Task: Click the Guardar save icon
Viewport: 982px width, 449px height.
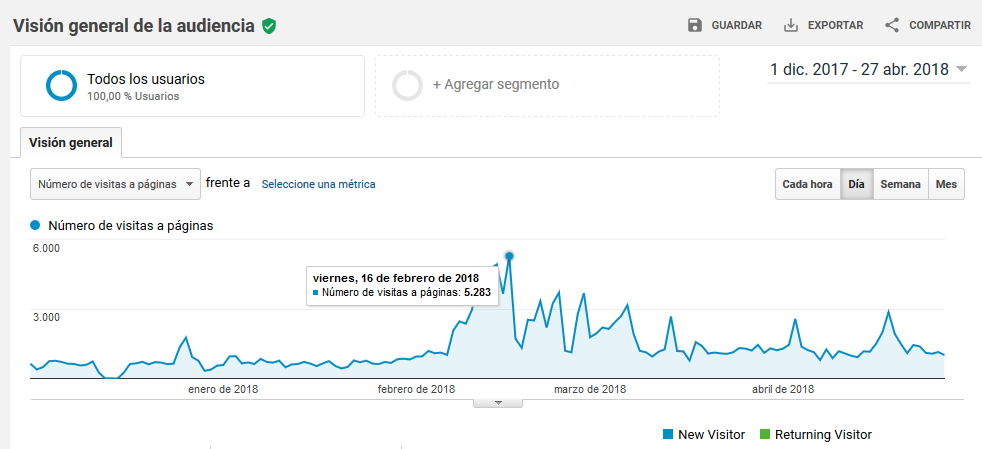Action: (695, 25)
